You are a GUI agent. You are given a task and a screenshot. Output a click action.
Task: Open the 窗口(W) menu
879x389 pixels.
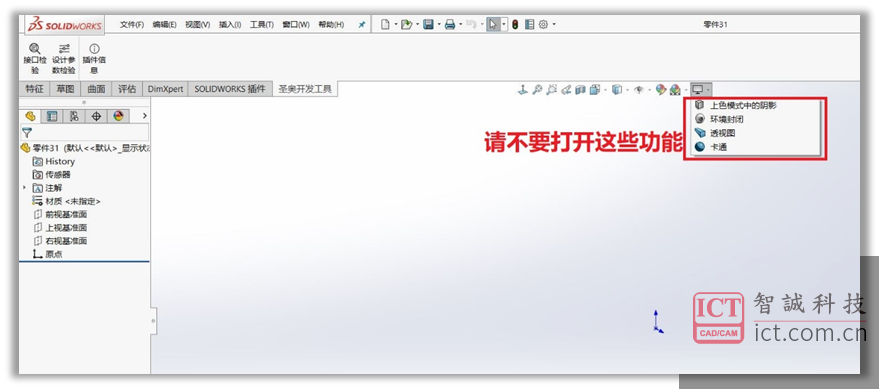click(x=296, y=25)
